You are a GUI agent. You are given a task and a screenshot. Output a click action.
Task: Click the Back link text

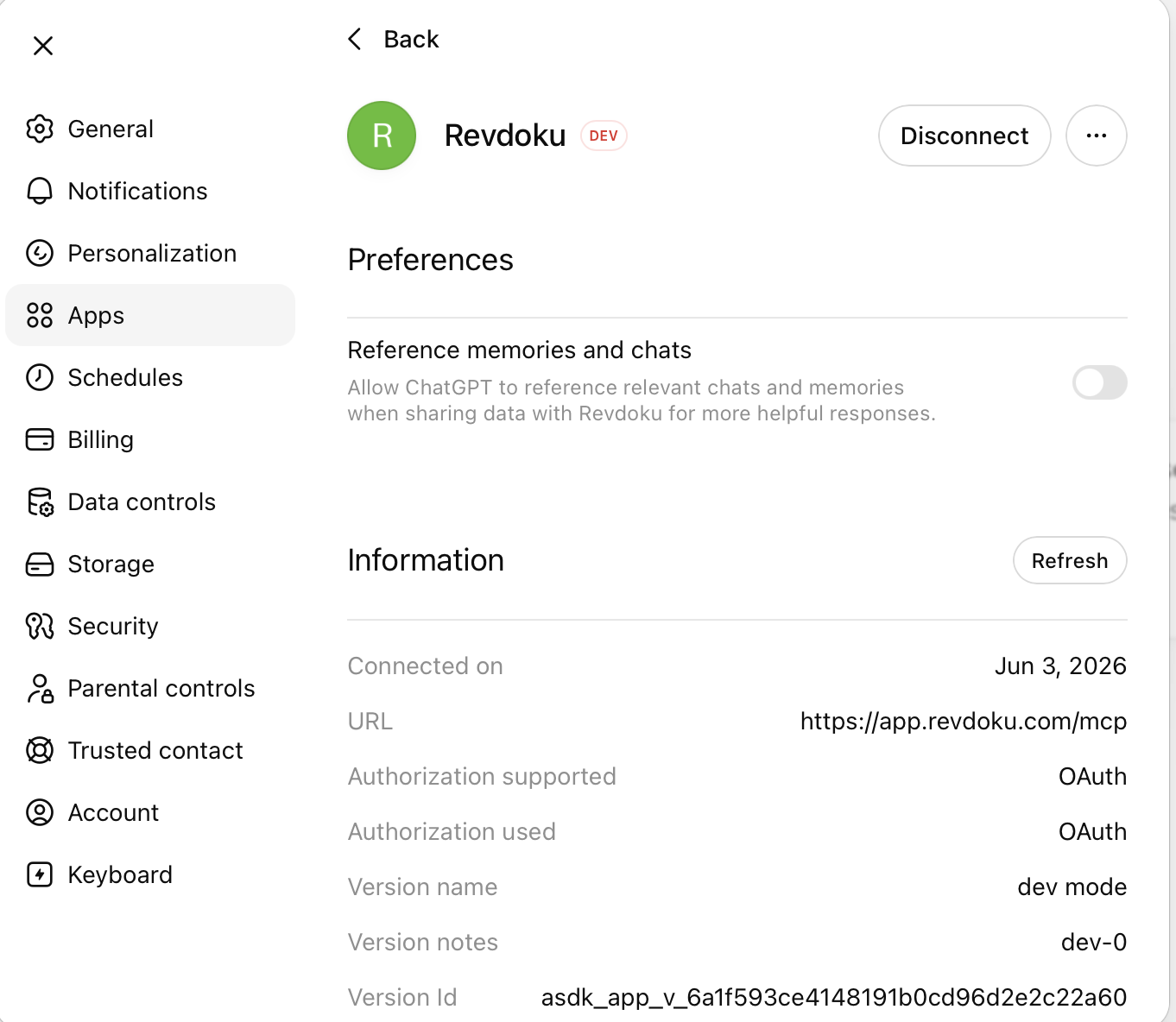[x=411, y=39]
